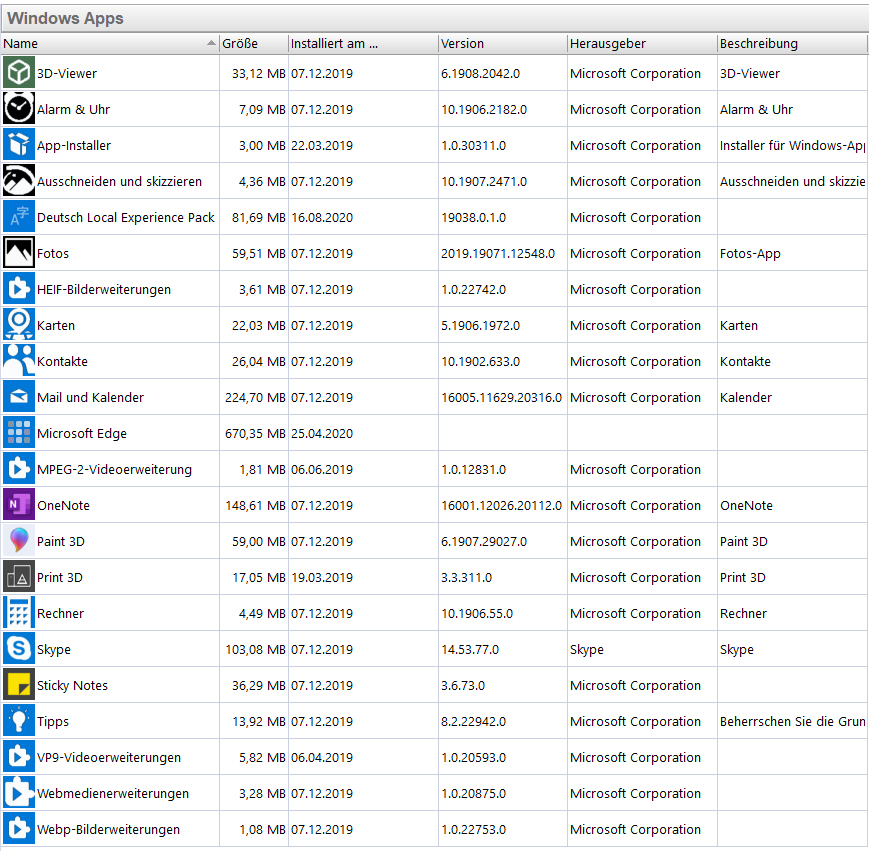The image size is (869, 851).
Task: Select the Webp-Bilderweiterungen icon
Action: pos(19,829)
